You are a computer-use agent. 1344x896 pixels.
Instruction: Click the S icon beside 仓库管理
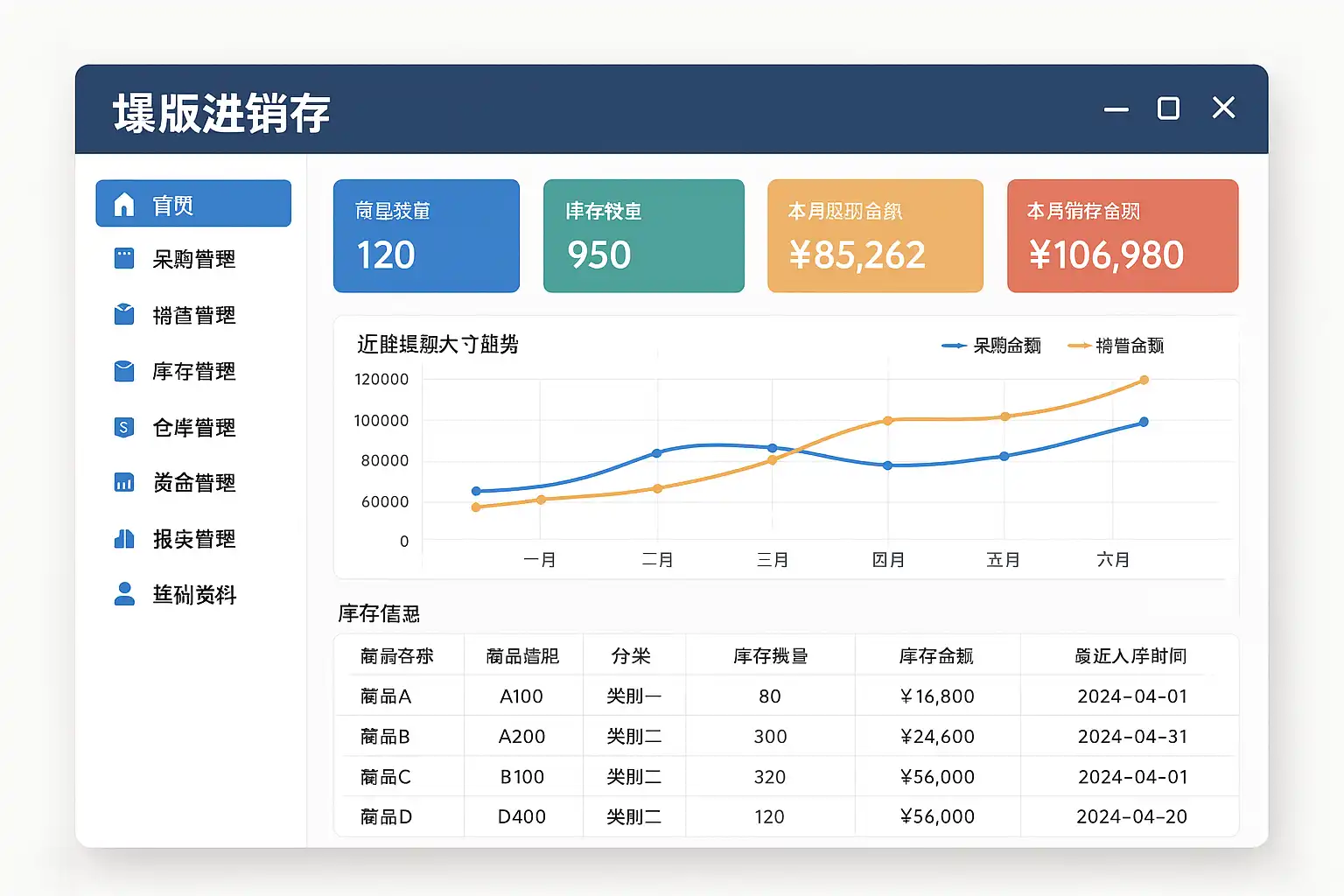pos(124,427)
